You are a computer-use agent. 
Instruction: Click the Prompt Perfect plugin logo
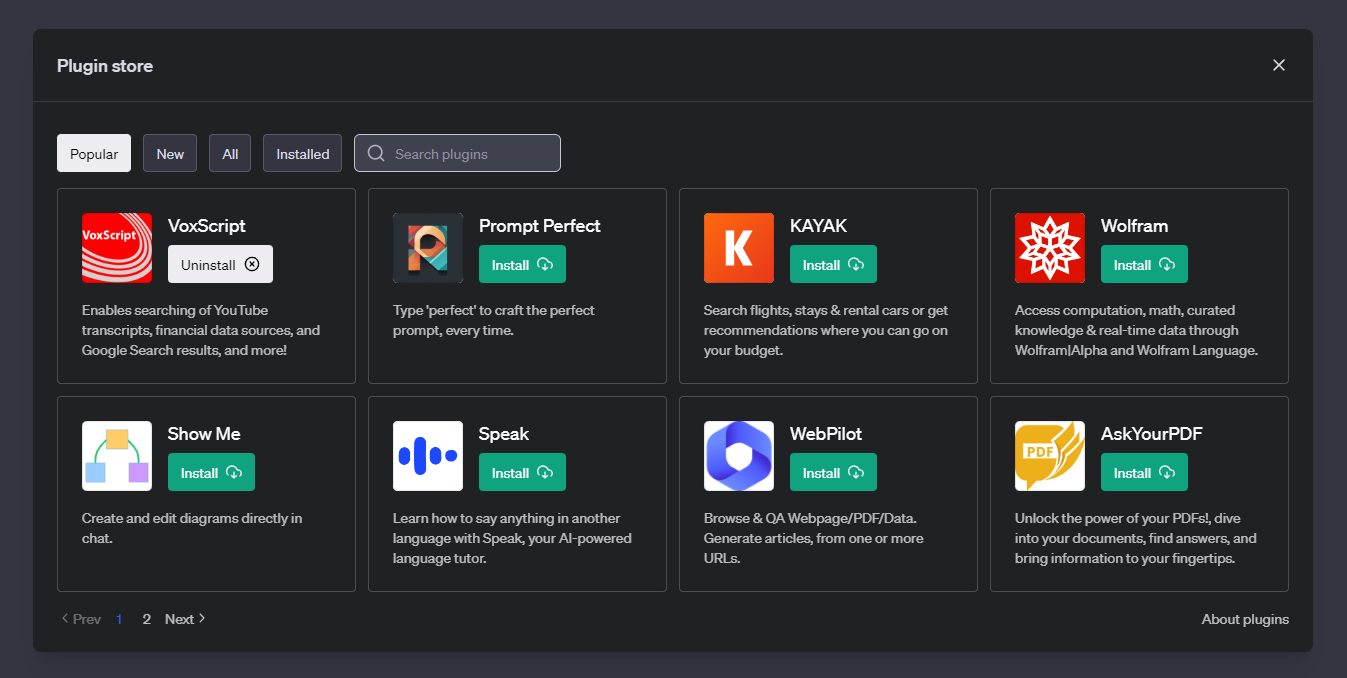(x=428, y=248)
